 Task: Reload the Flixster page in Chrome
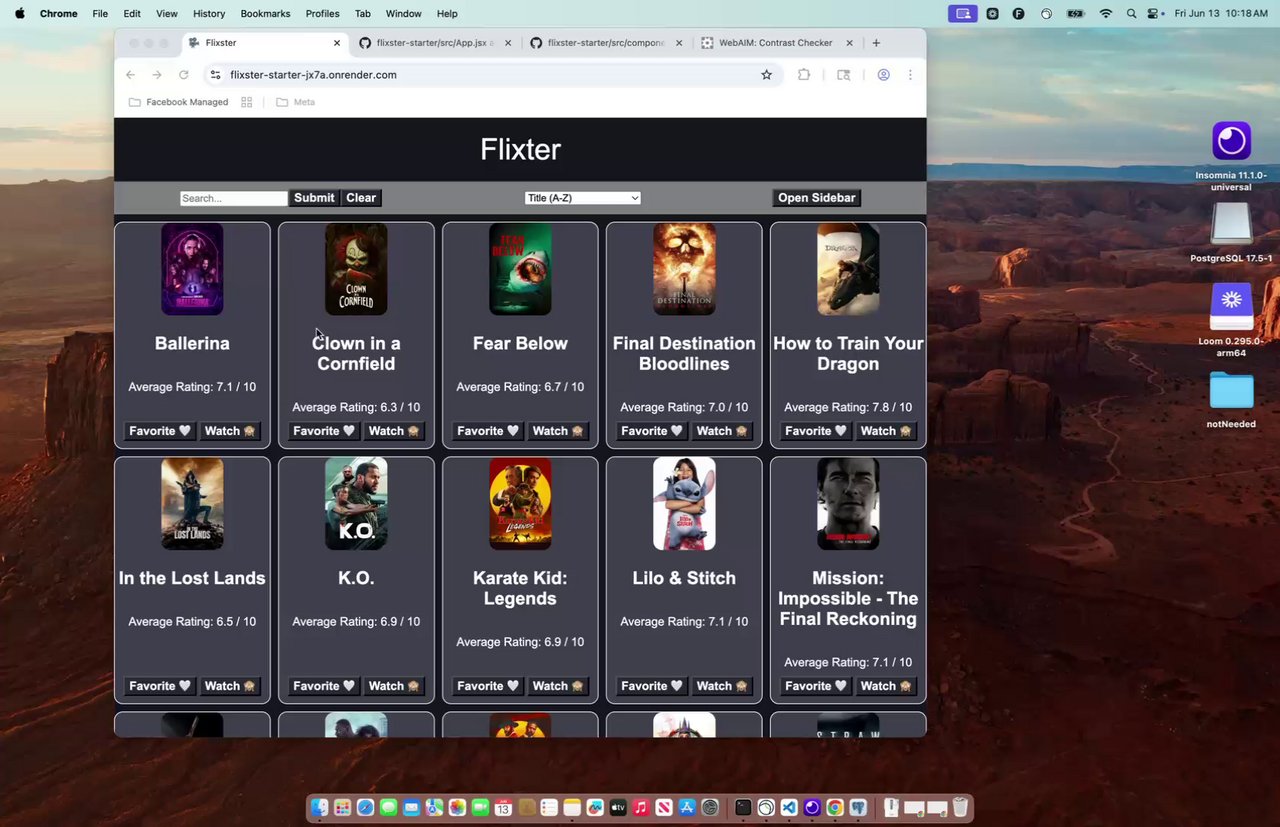(183, 75)
